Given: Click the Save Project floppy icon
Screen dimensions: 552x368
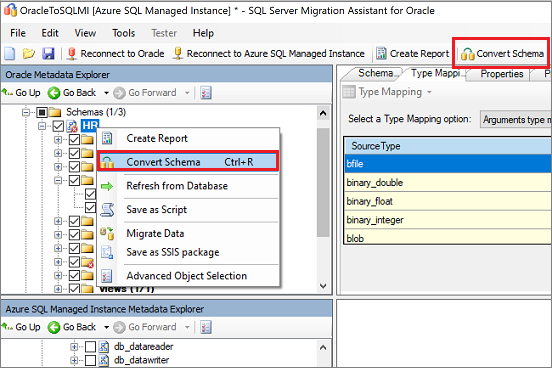Looking at the screenshot, I should point(48,54).
